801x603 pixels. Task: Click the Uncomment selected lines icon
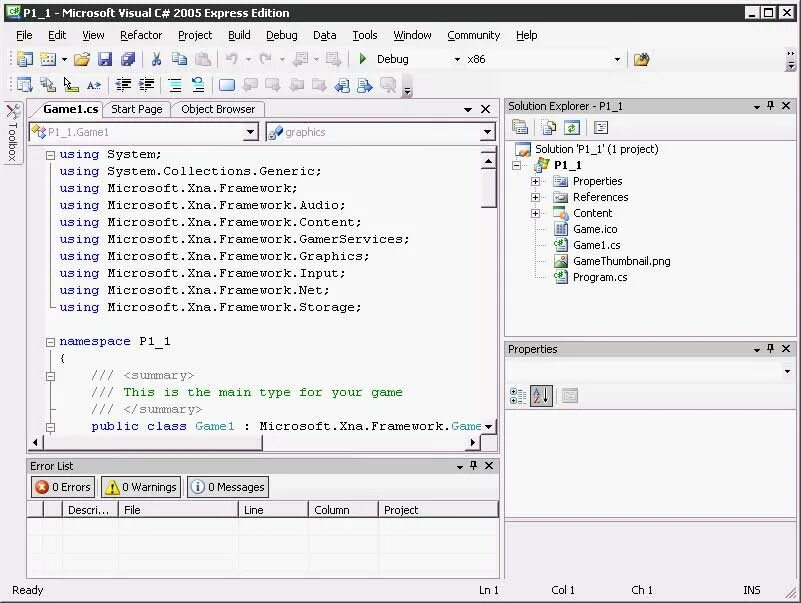pyautogui.click(x=198, y=85)
